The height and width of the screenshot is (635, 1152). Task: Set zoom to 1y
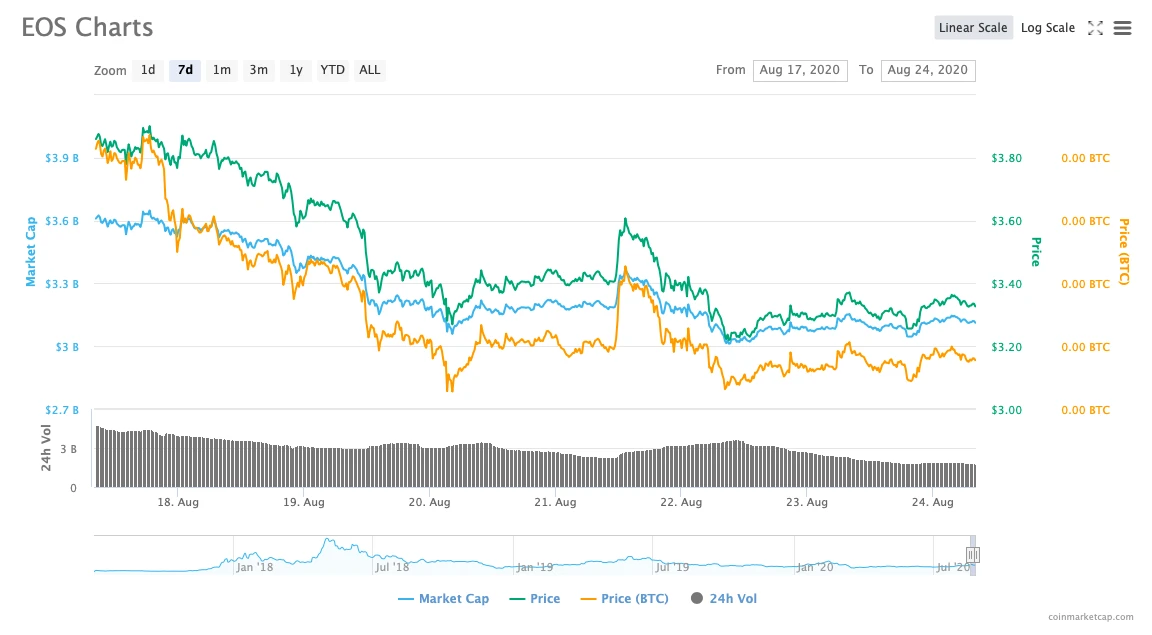pos(296,70)
